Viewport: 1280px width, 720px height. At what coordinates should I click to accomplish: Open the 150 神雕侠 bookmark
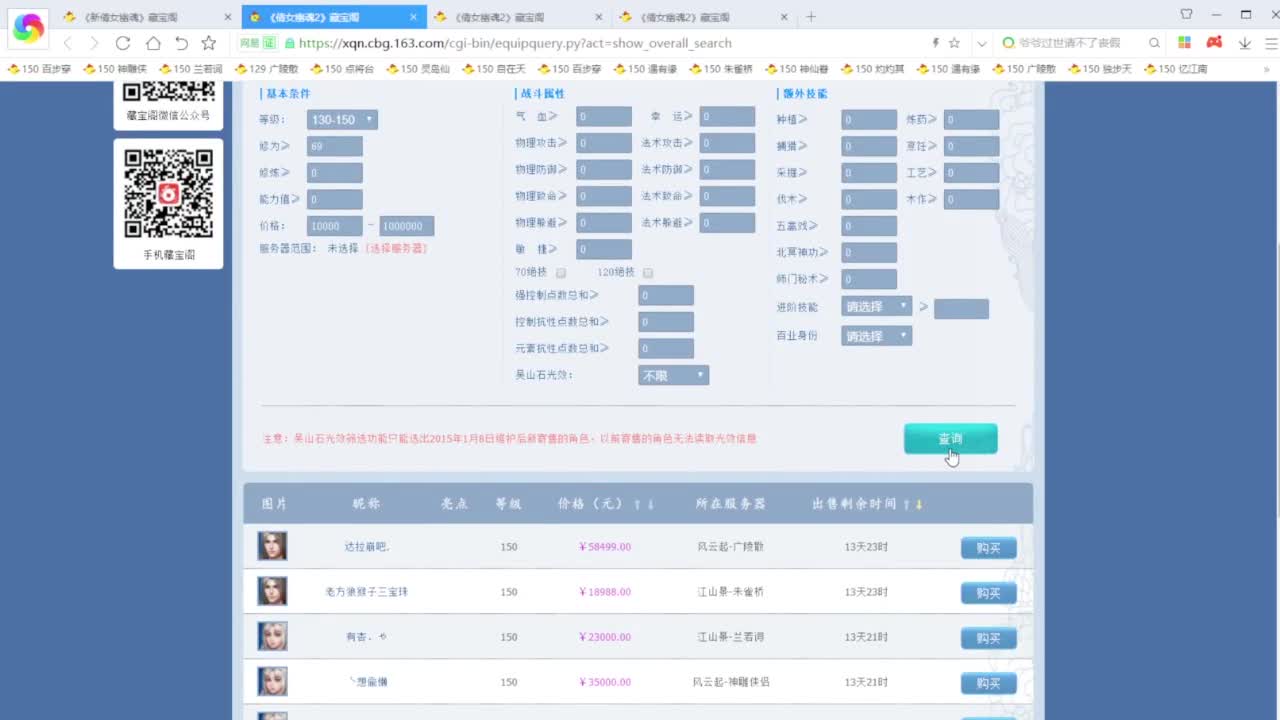click(114, 69)
